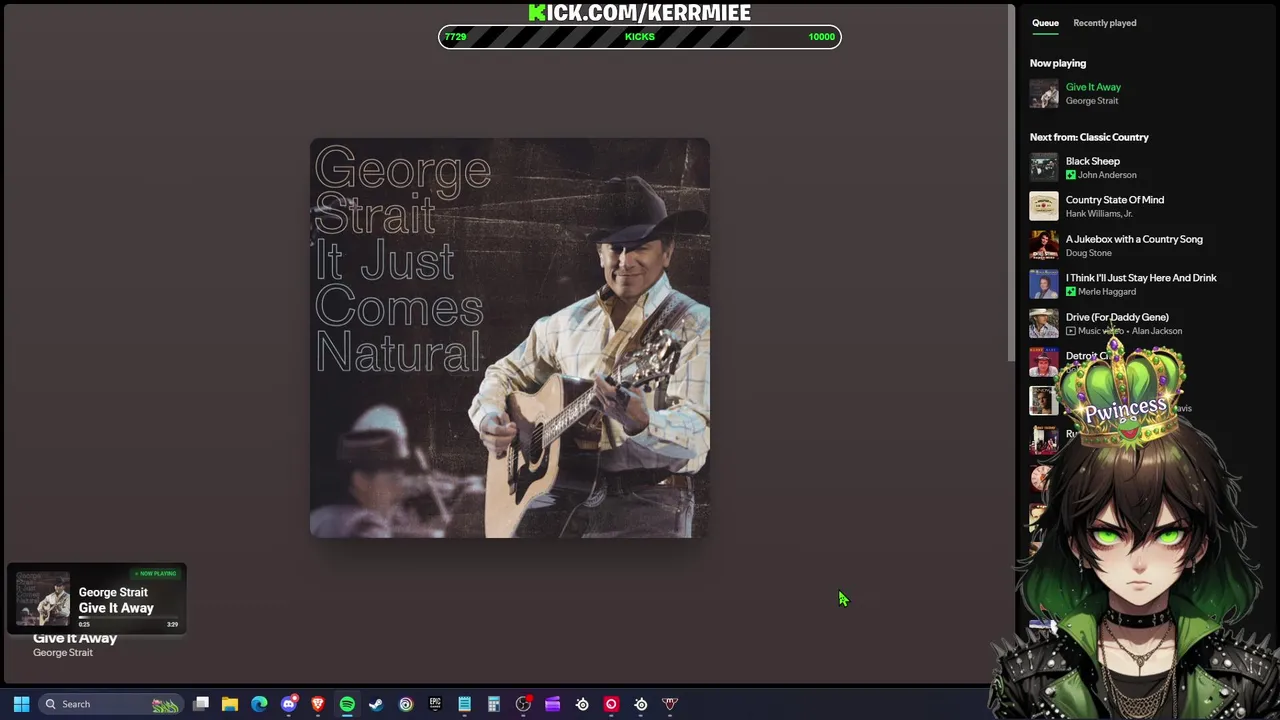Click the Black Sheep album thumbnail
Viewport: 1280px width, 720px height.
tap(1044, 167)
